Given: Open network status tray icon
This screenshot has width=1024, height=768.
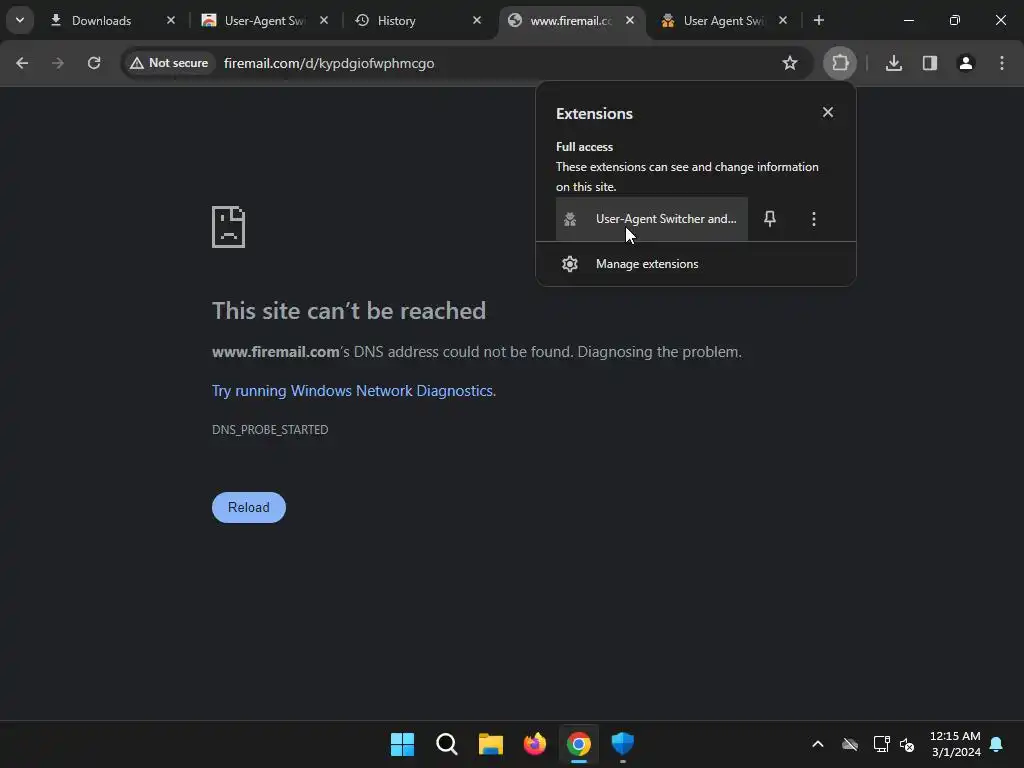Looking at the screenshot, I should tap(882, 744).
